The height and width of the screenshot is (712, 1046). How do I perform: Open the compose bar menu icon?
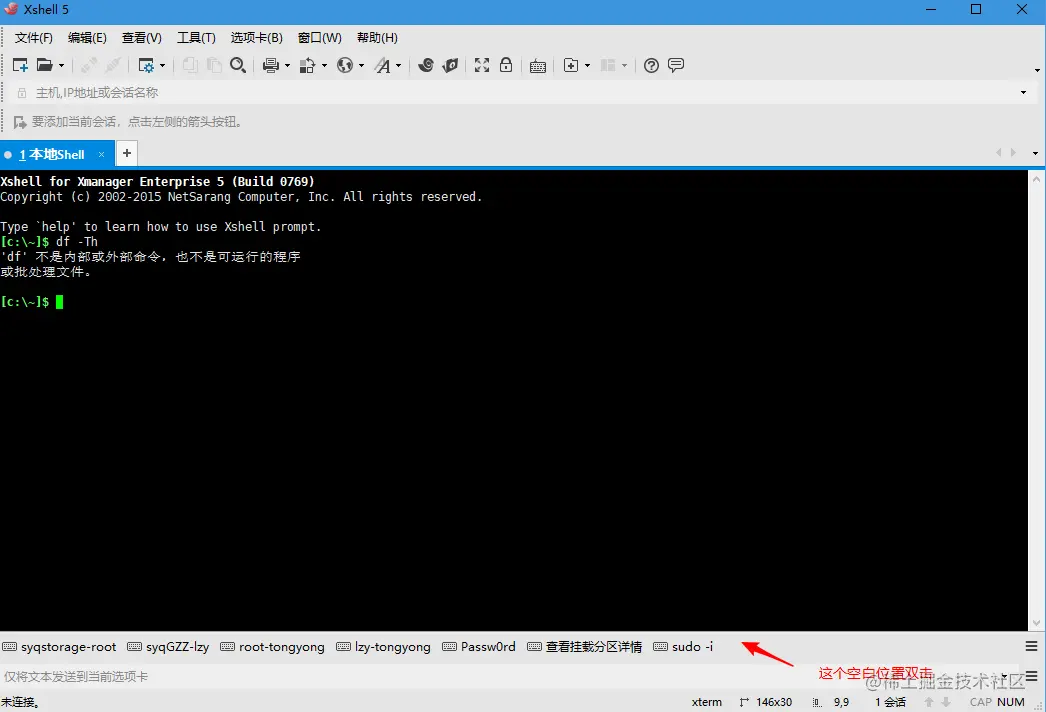click(1031, 676)
